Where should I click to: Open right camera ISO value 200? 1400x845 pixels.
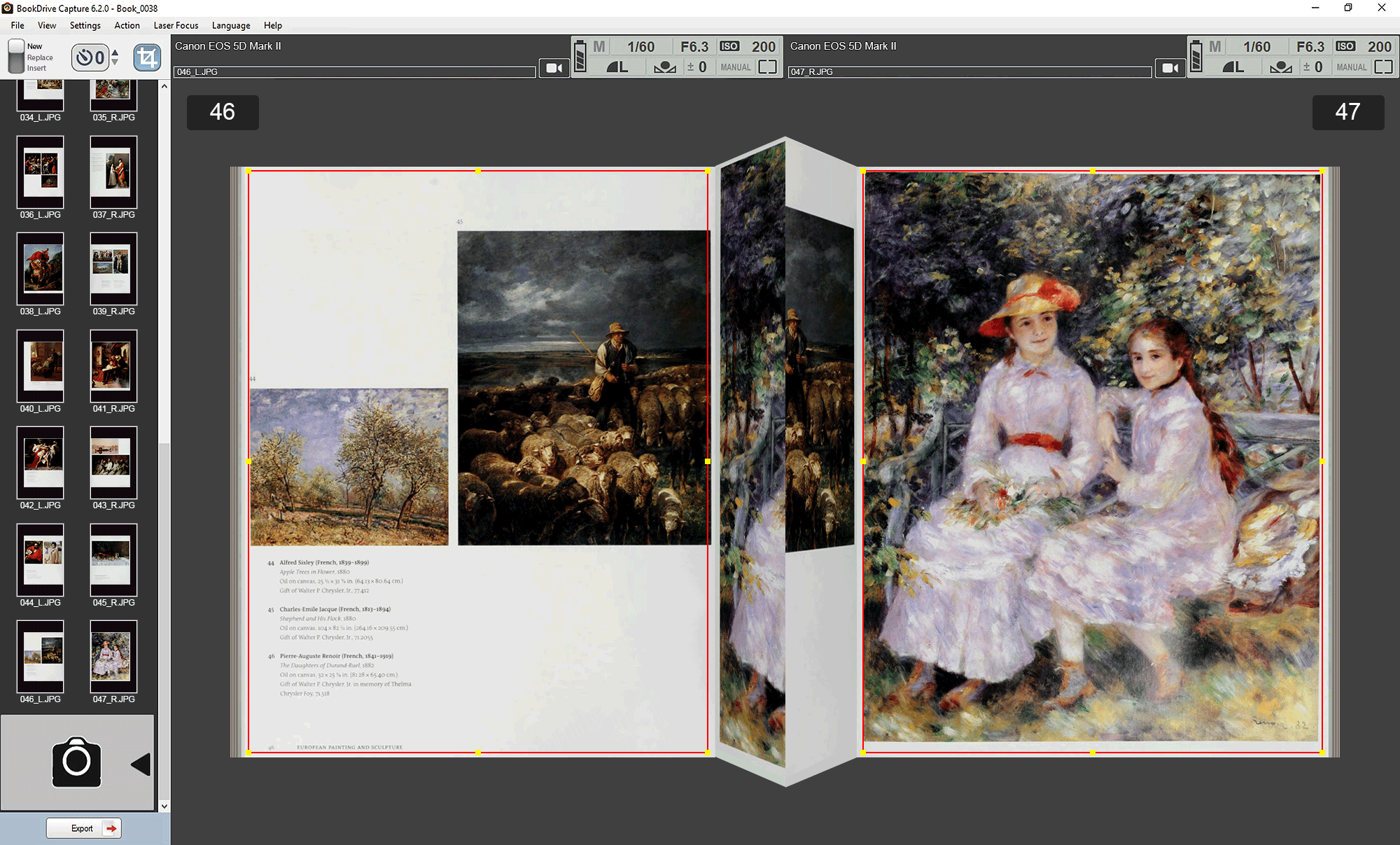[1379, 46]
